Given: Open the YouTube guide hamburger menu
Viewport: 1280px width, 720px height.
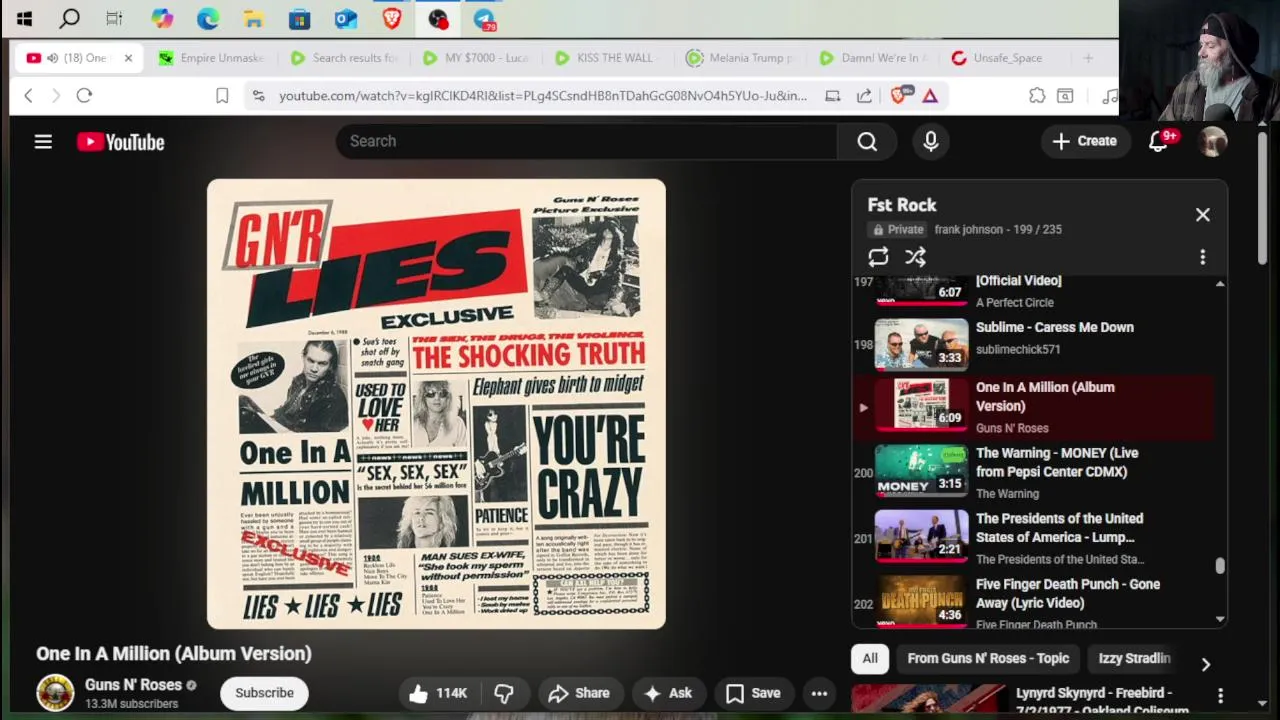Looking at the screenshot, I should [43, 142].
